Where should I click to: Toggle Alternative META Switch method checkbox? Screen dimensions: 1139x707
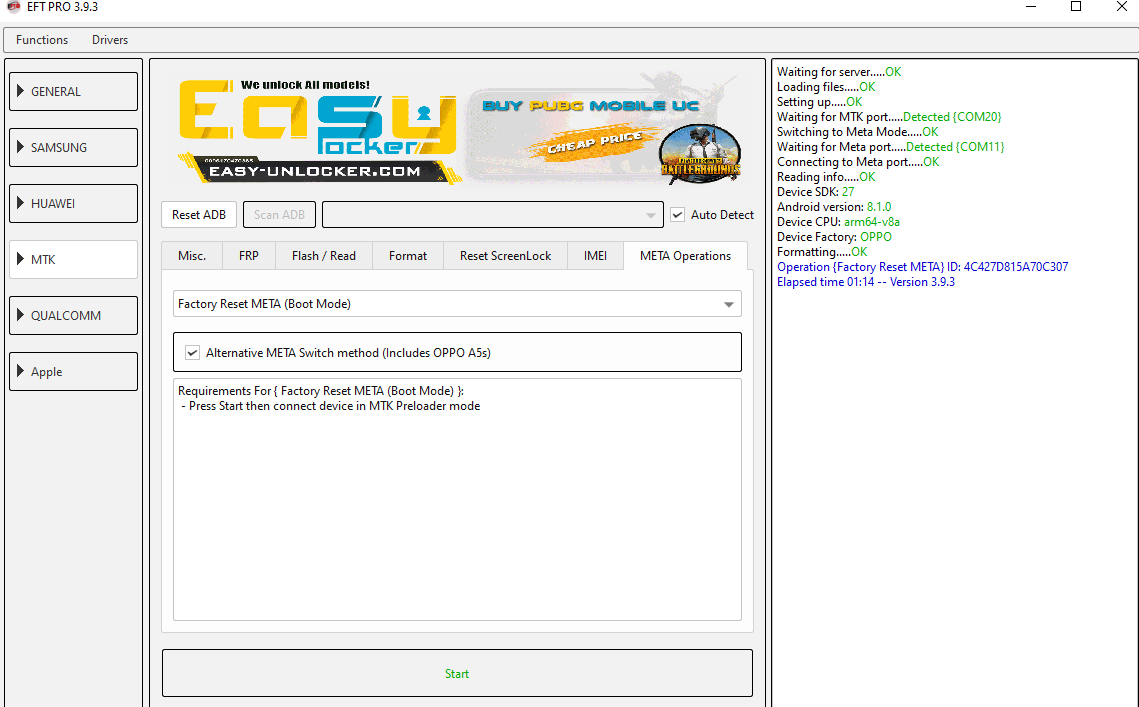[x=192, y=352]
